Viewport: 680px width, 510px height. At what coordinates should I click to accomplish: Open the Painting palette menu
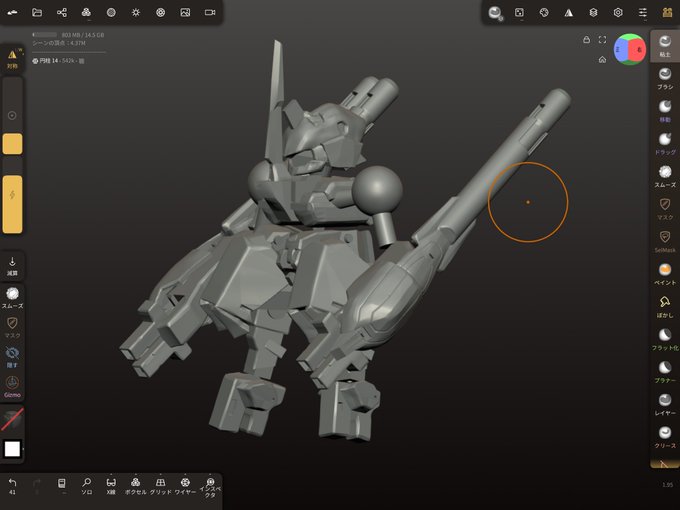coord(544,13)
